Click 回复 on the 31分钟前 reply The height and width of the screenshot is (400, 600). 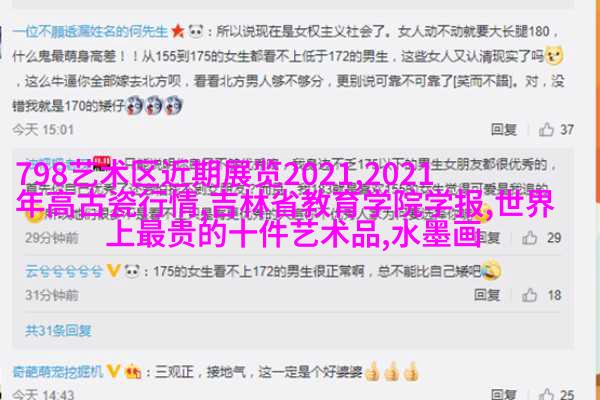click(x=487, y=295)
